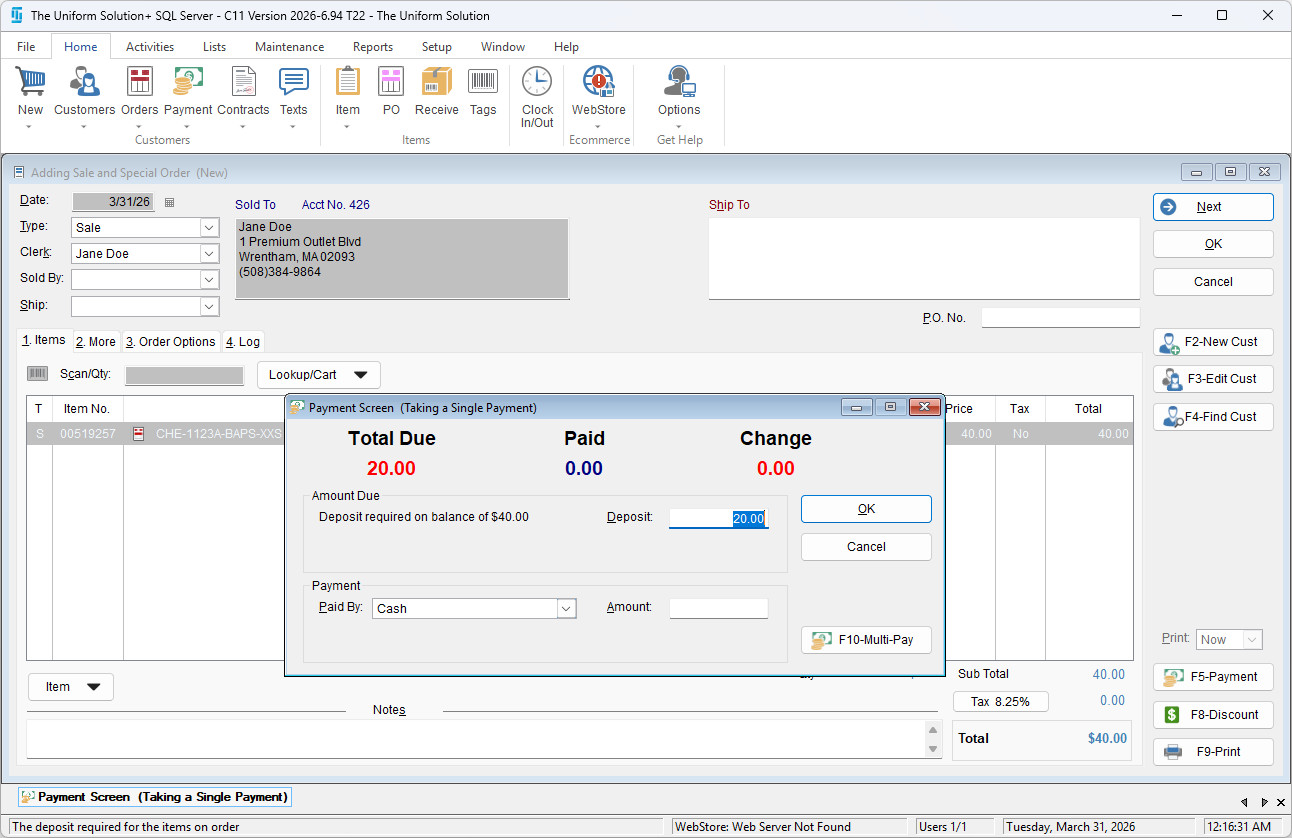The width and height of the screenshot is (1292, 838).
Task: Click the calendar icon beside the Date field
Action: pos(169,202)
